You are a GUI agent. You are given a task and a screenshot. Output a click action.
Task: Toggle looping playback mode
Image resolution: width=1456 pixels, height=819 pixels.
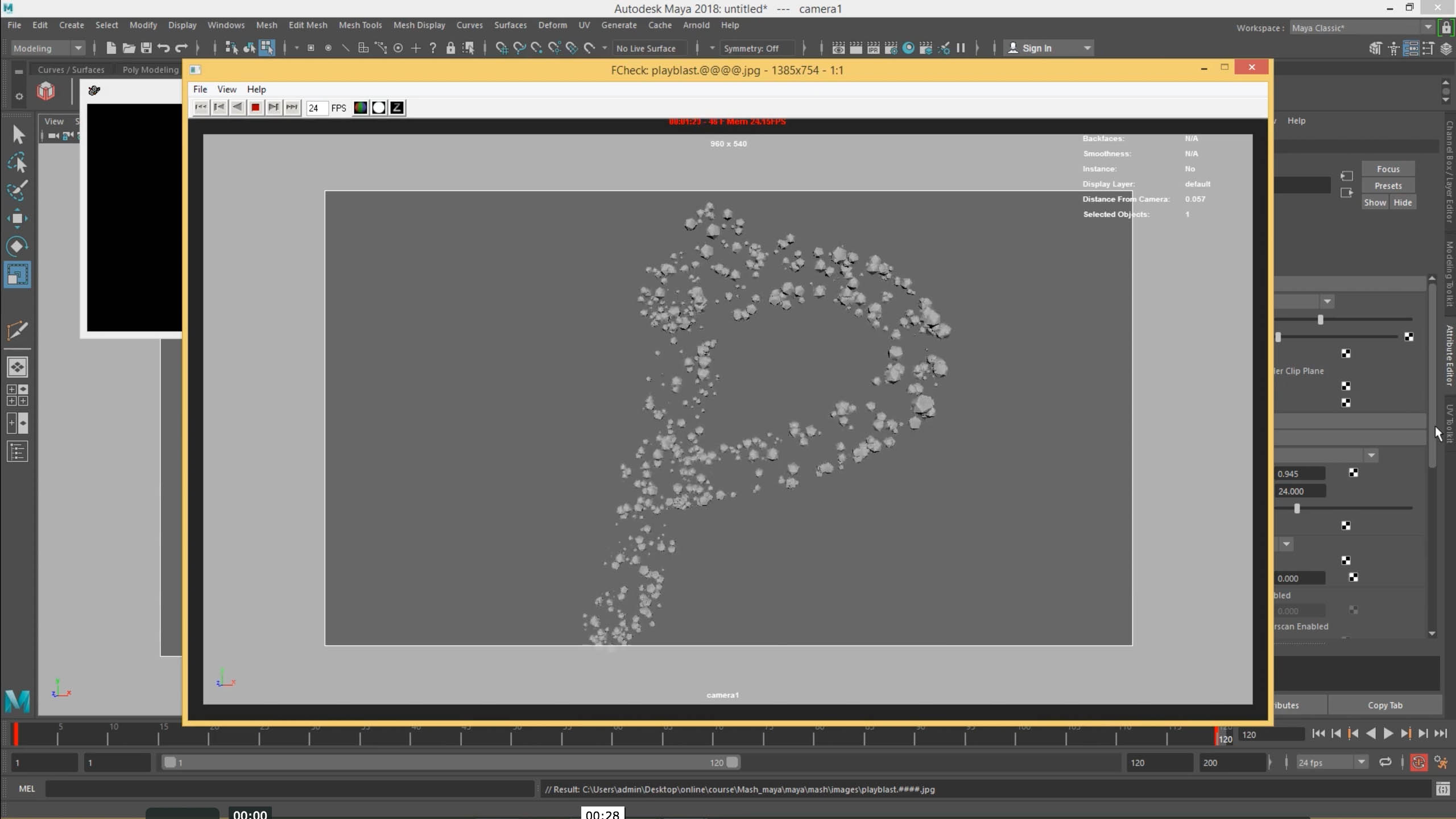[1385, 763]
